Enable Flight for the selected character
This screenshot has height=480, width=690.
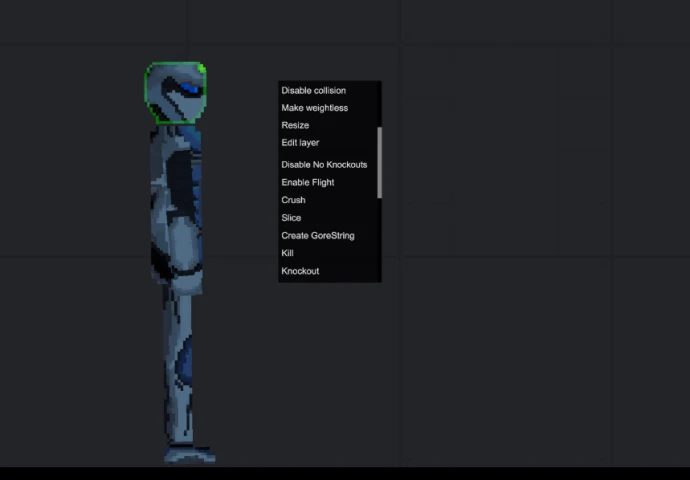coord(307,183)
